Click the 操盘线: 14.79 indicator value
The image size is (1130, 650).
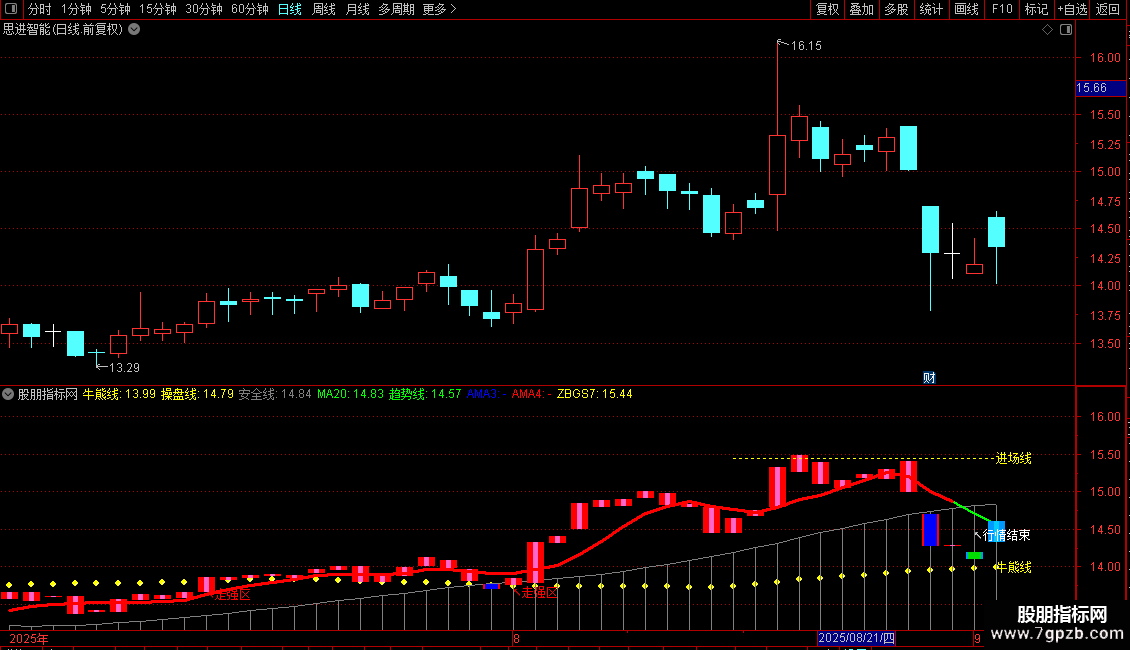click(x=197, y=394)
